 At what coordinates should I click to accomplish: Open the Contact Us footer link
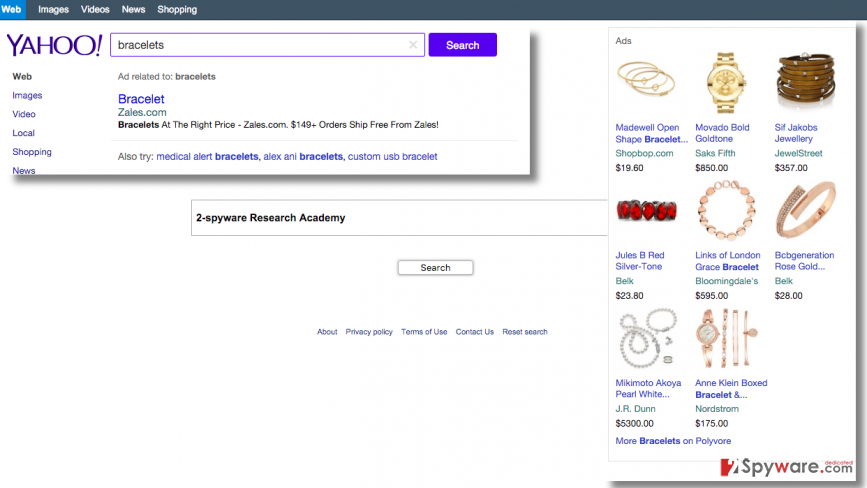coord(474,332)
